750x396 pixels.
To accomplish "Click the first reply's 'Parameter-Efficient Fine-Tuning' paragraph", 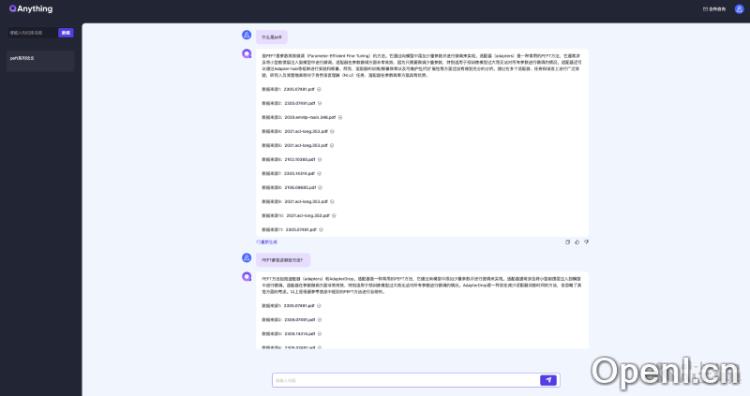I will pos(421,66).
